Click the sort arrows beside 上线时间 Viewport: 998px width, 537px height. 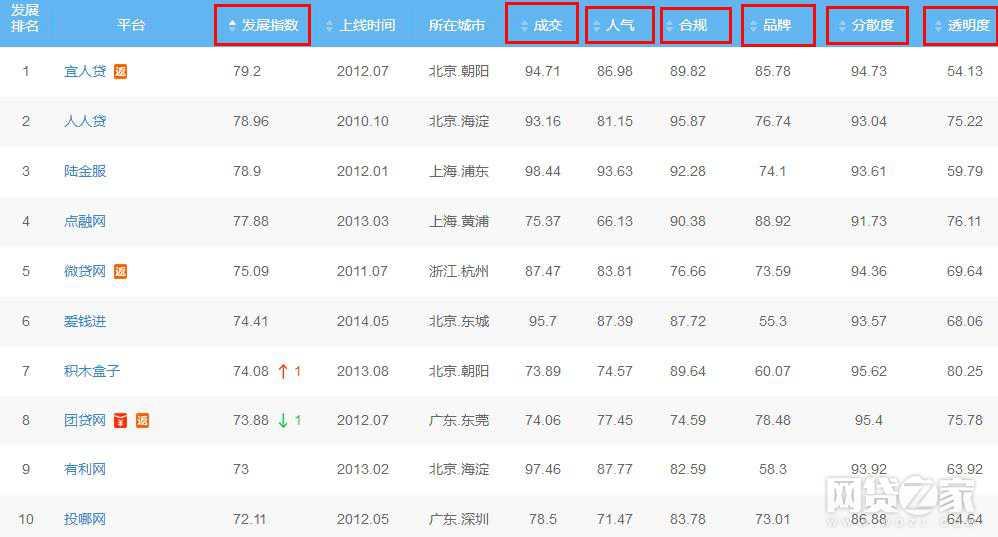tap(329, 25)
